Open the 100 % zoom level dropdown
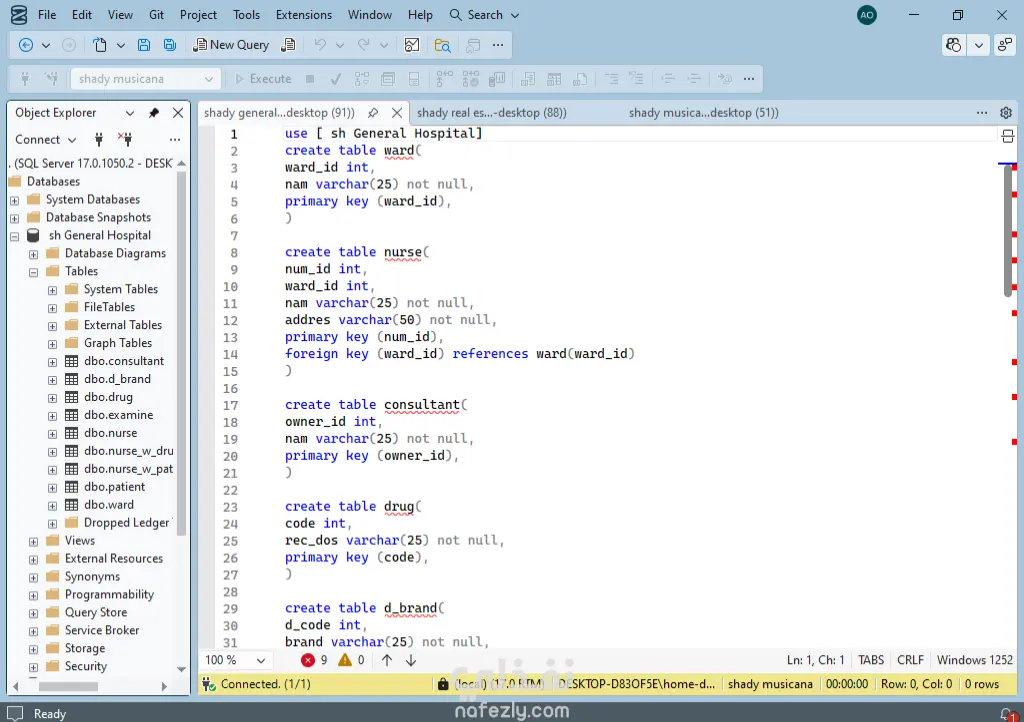Viewport: 1024px width, 722px height. coord(261,660)
